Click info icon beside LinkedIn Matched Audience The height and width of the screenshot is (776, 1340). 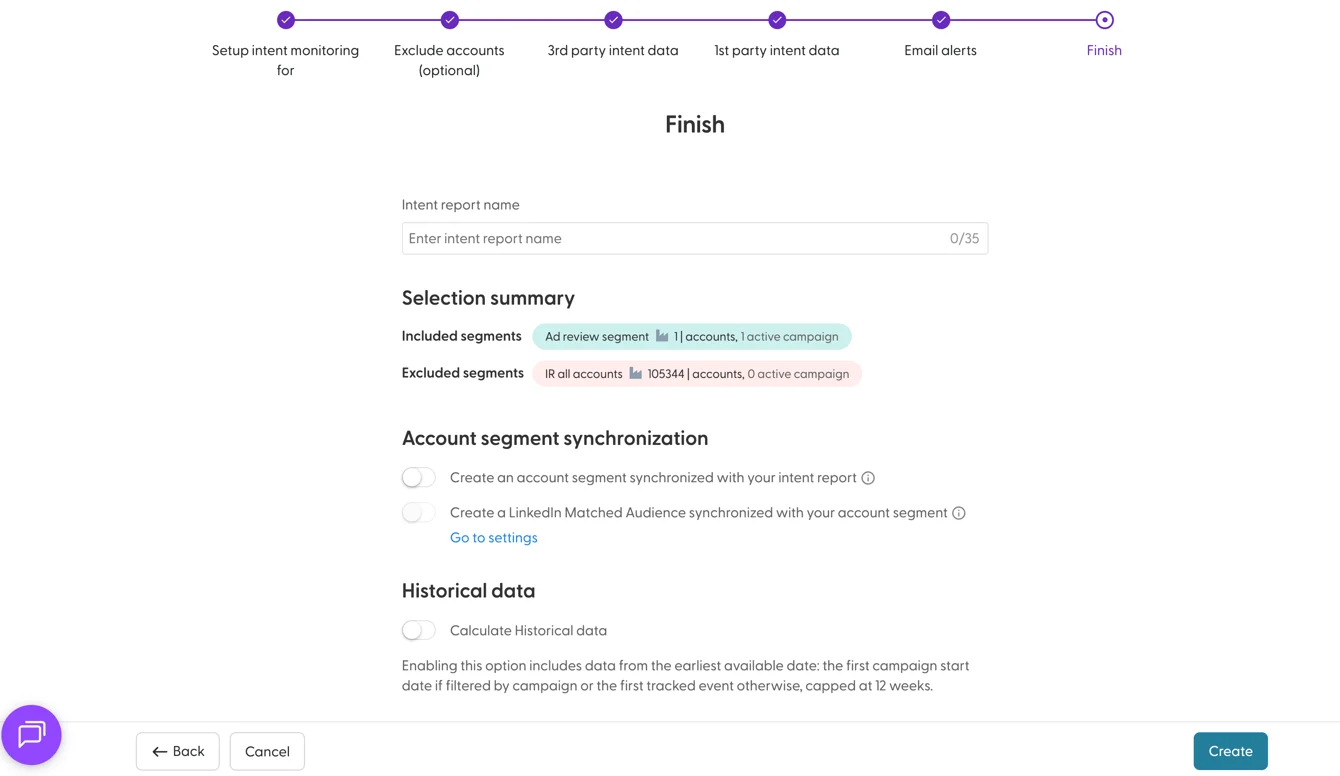[x=959, y=513]
